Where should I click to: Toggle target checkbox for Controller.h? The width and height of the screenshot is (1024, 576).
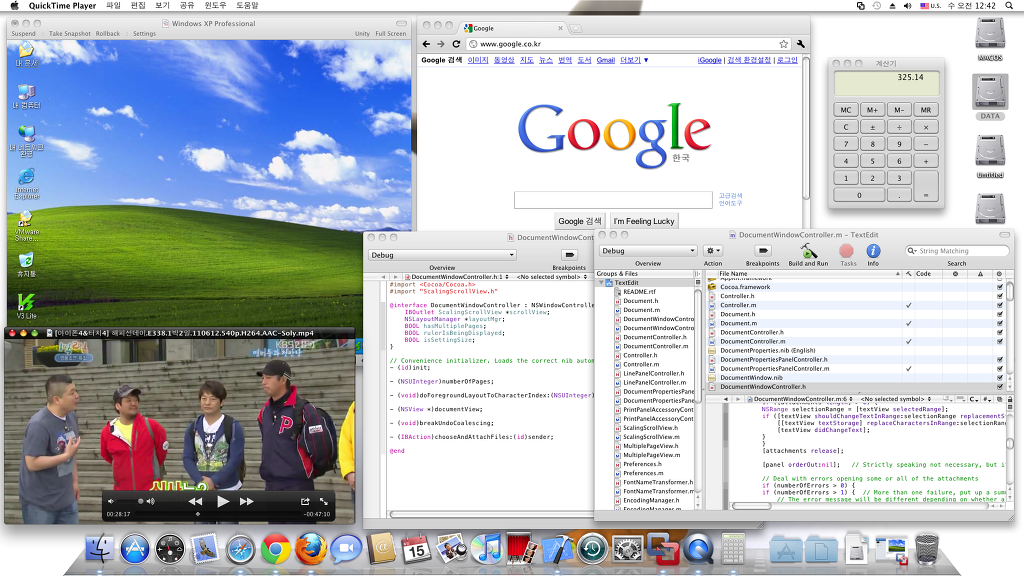[x=999, y=296]
